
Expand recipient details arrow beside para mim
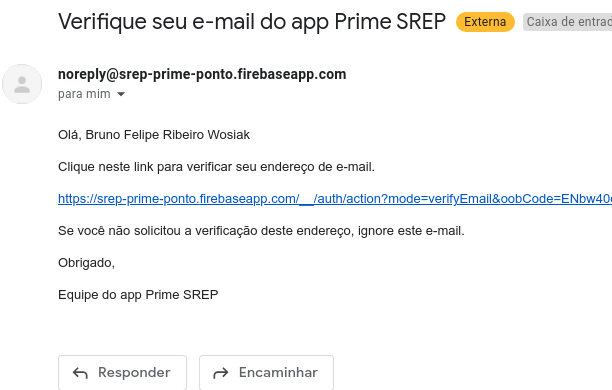point(121,94)
